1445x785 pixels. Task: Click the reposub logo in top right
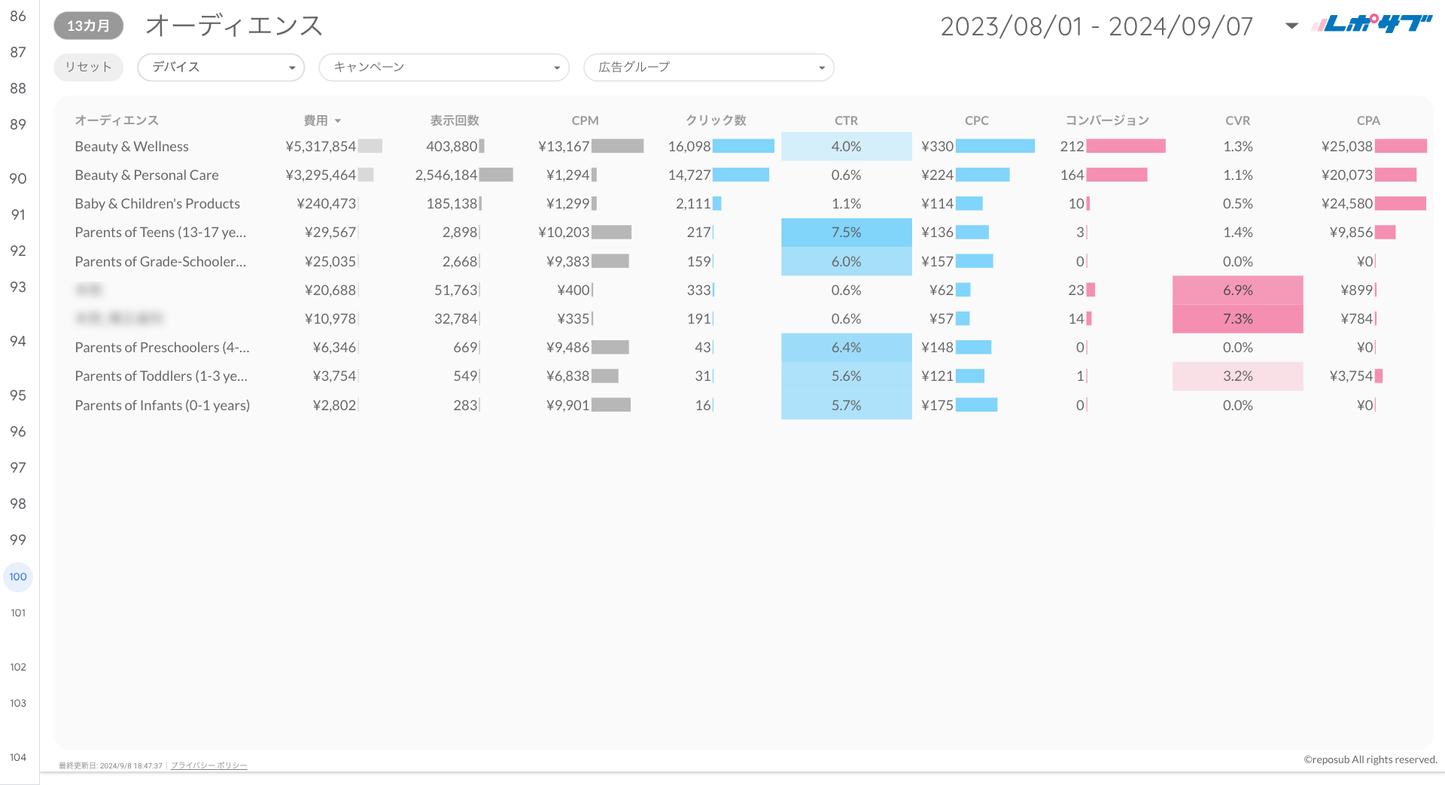(x=1372, y=25)
